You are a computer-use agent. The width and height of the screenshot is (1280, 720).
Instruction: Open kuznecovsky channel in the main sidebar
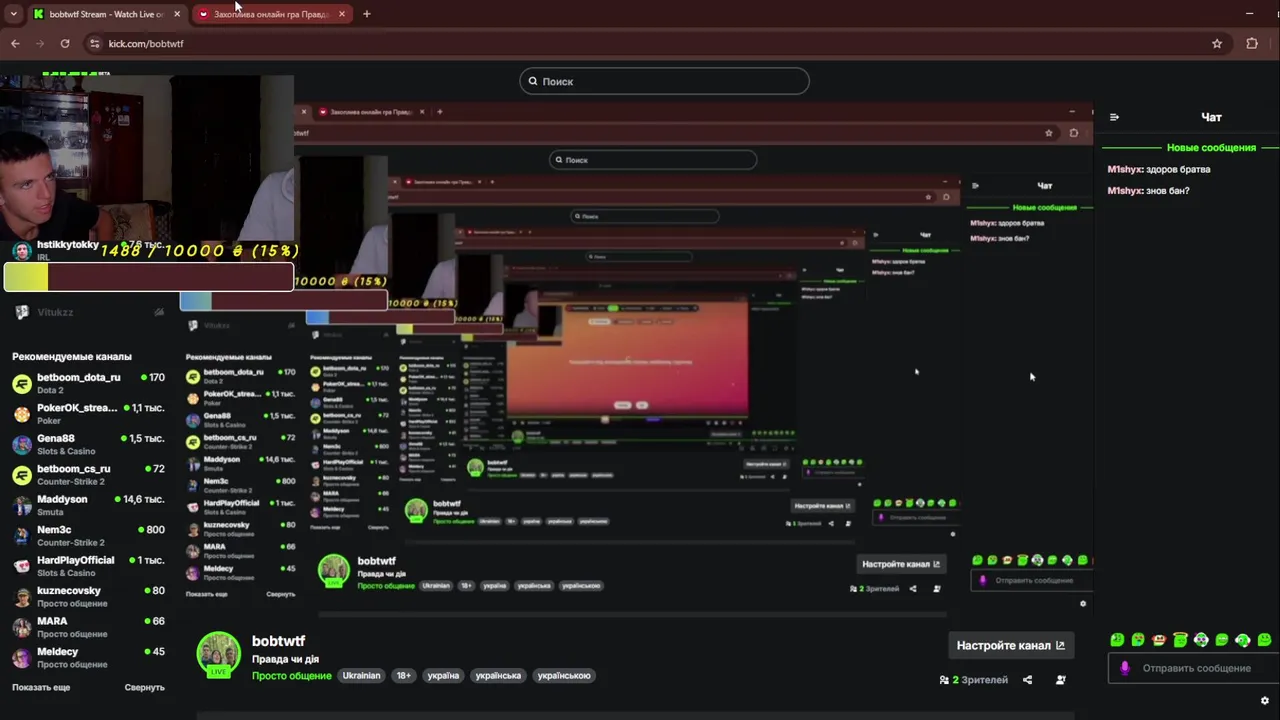click(88, 596)
